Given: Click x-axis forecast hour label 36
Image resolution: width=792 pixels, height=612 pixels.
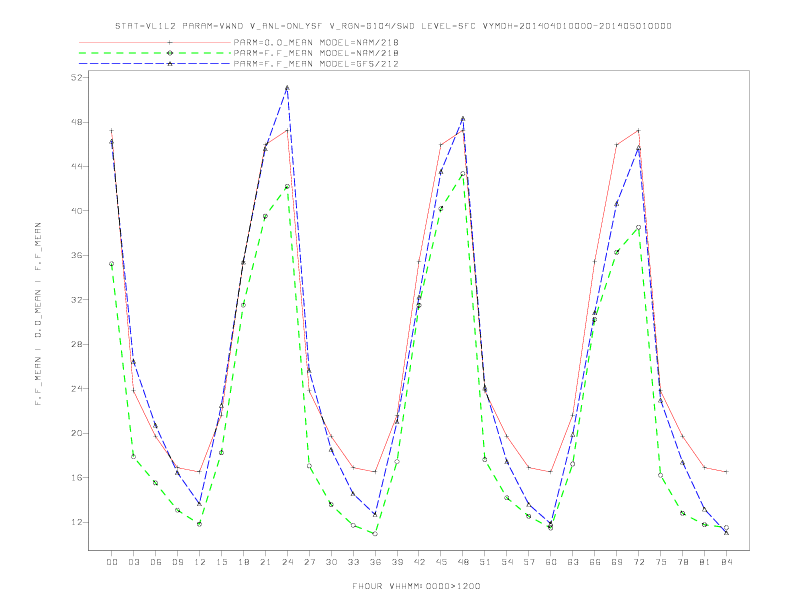Looking at the screenshot, I should tap(375, 562).
